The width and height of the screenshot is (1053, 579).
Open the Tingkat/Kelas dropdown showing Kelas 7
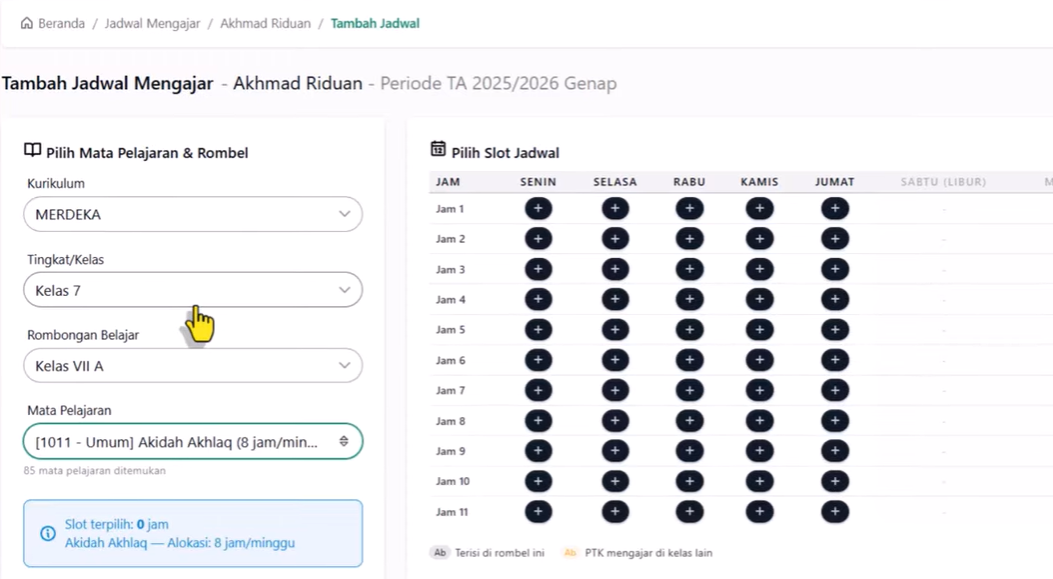click(193, 289)
